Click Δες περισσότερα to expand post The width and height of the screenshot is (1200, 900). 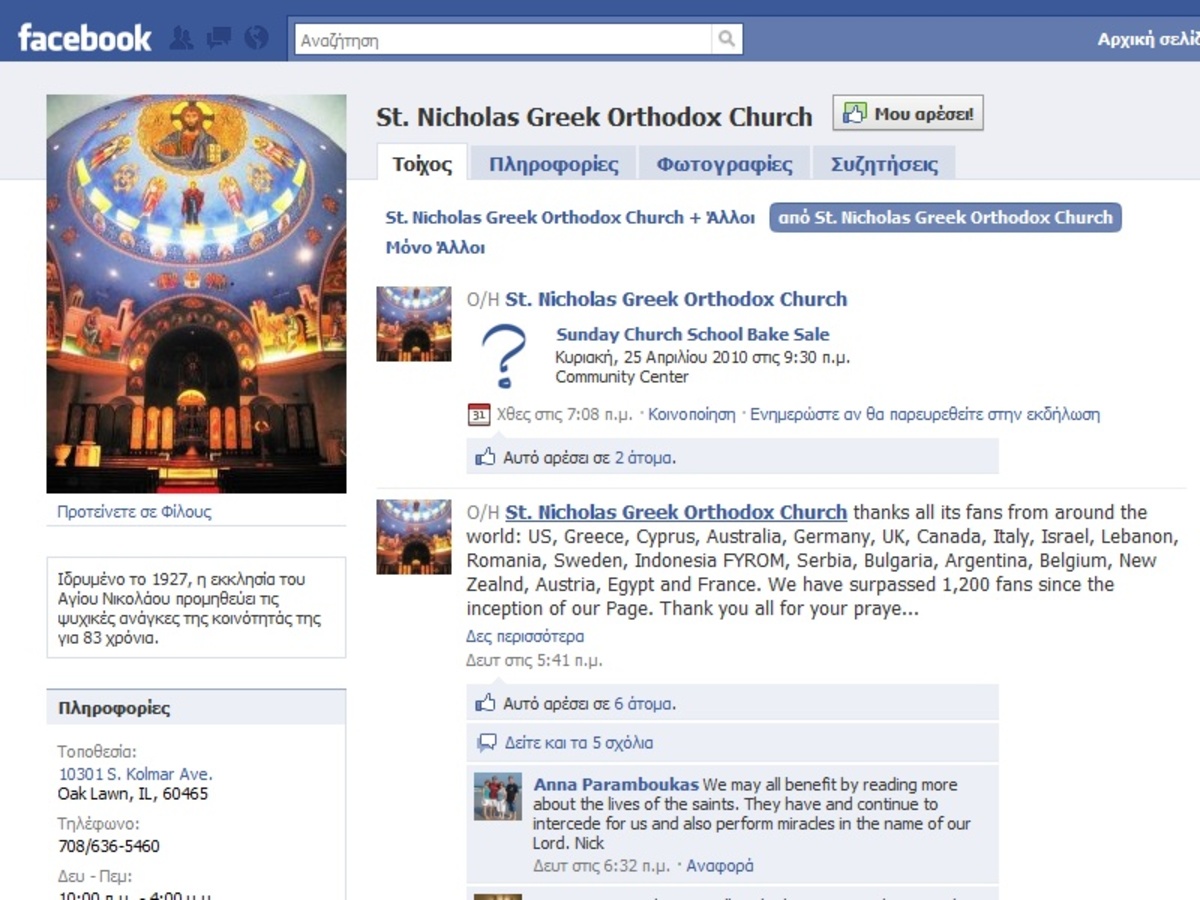point(525,636)
